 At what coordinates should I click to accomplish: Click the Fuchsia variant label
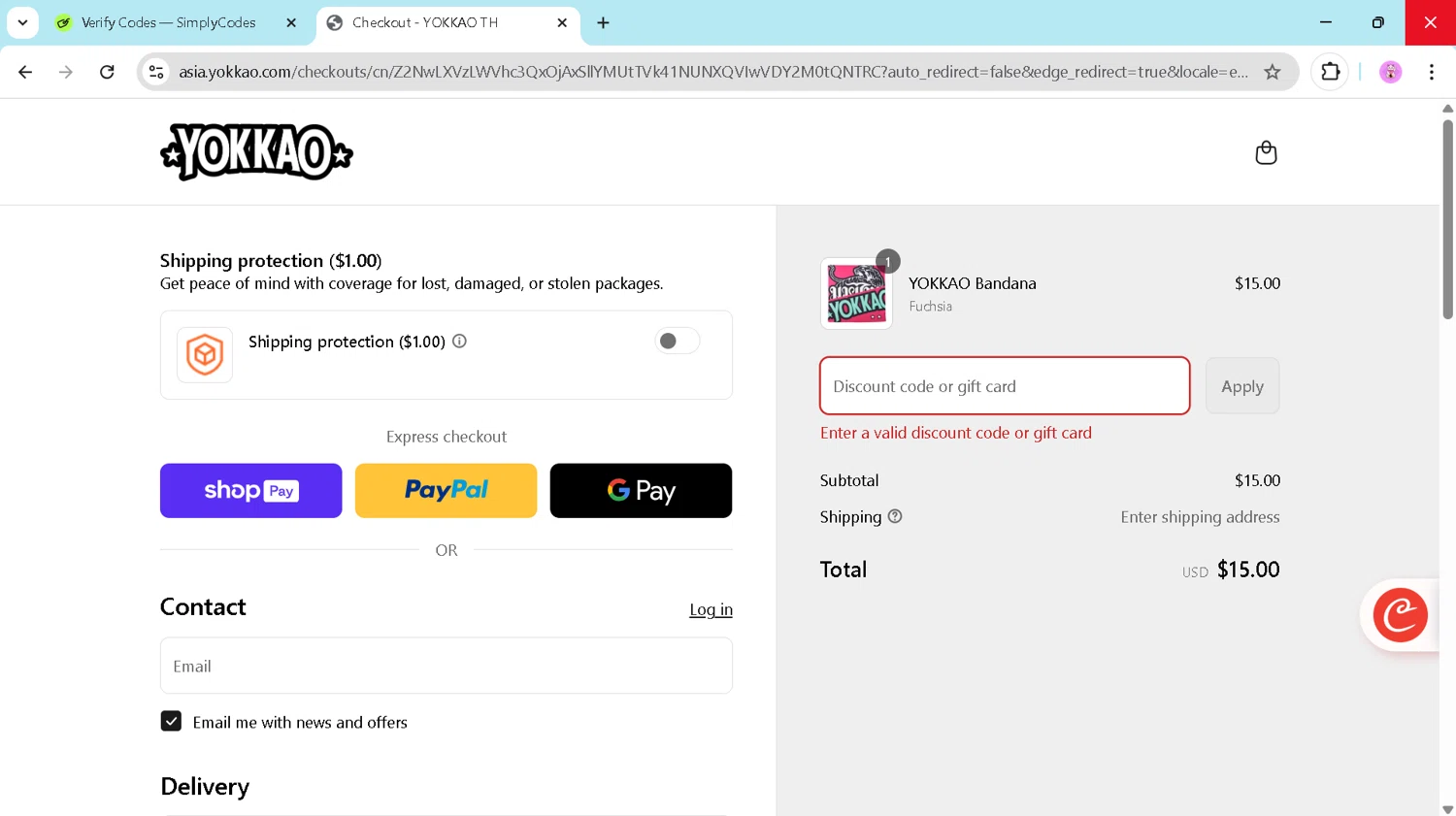click(x=931, y=307)
